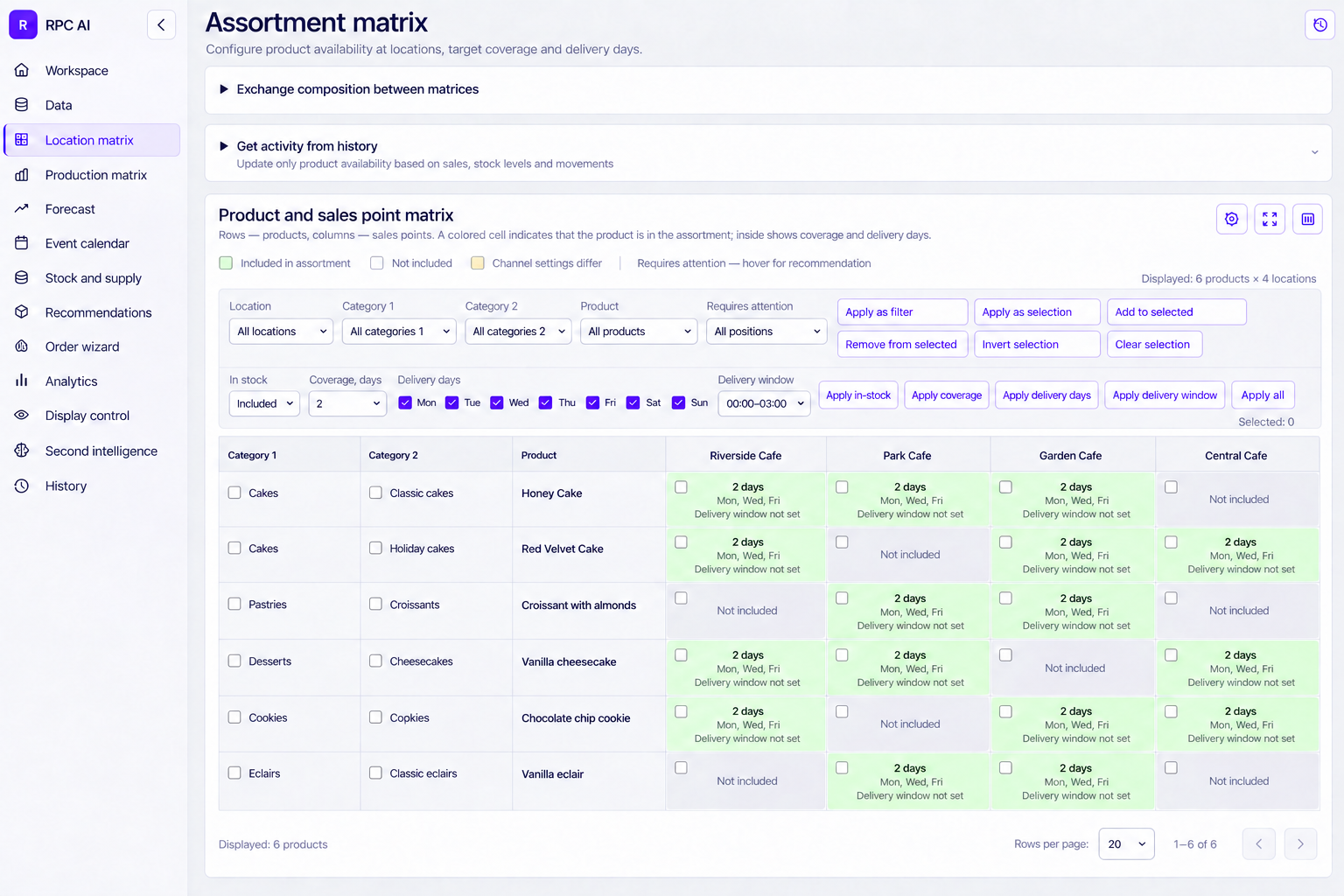Screen dimensions: 1344x896
Task: Check the Pastries category checkbox
Action: point(234,604)
